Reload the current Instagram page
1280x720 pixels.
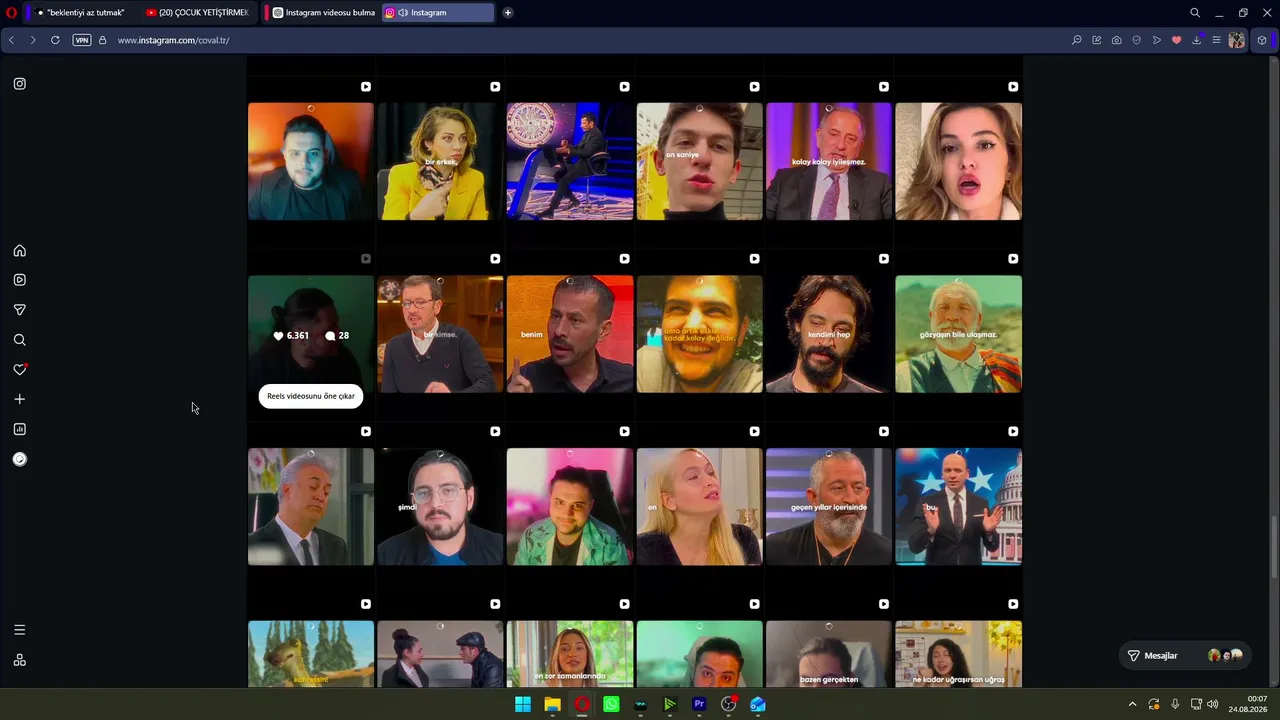[55, 40]
